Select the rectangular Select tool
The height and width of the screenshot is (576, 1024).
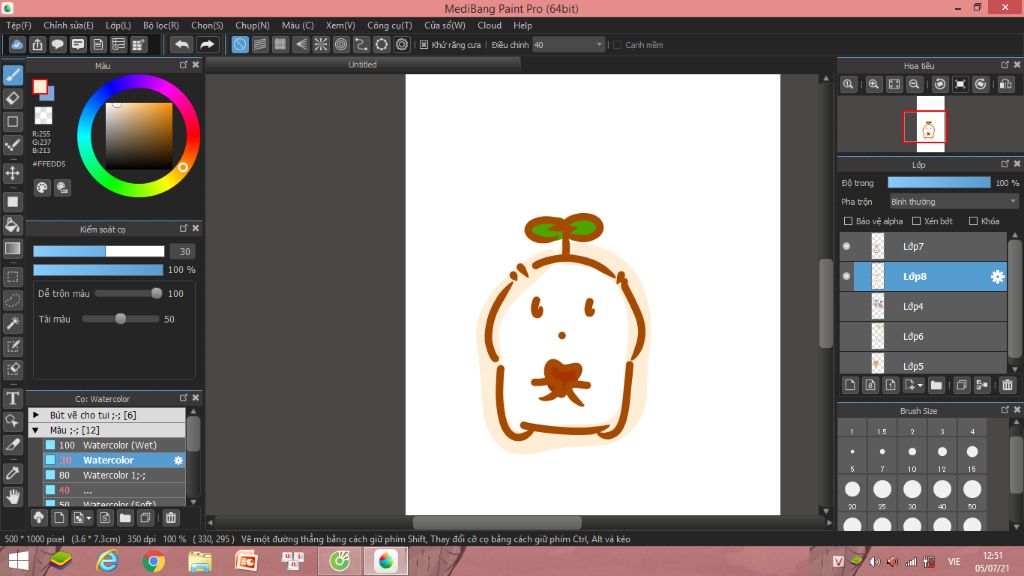tap(13, 276)
